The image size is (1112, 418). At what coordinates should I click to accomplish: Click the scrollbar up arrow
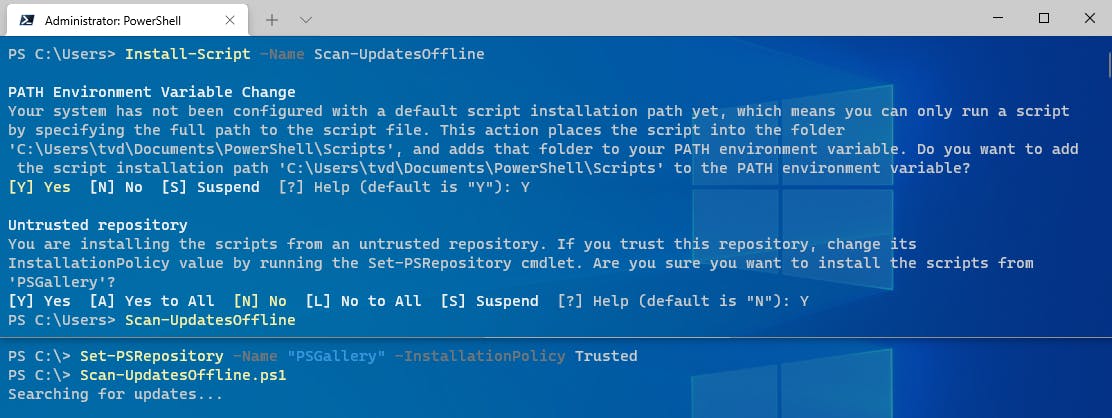point(1106,44)
